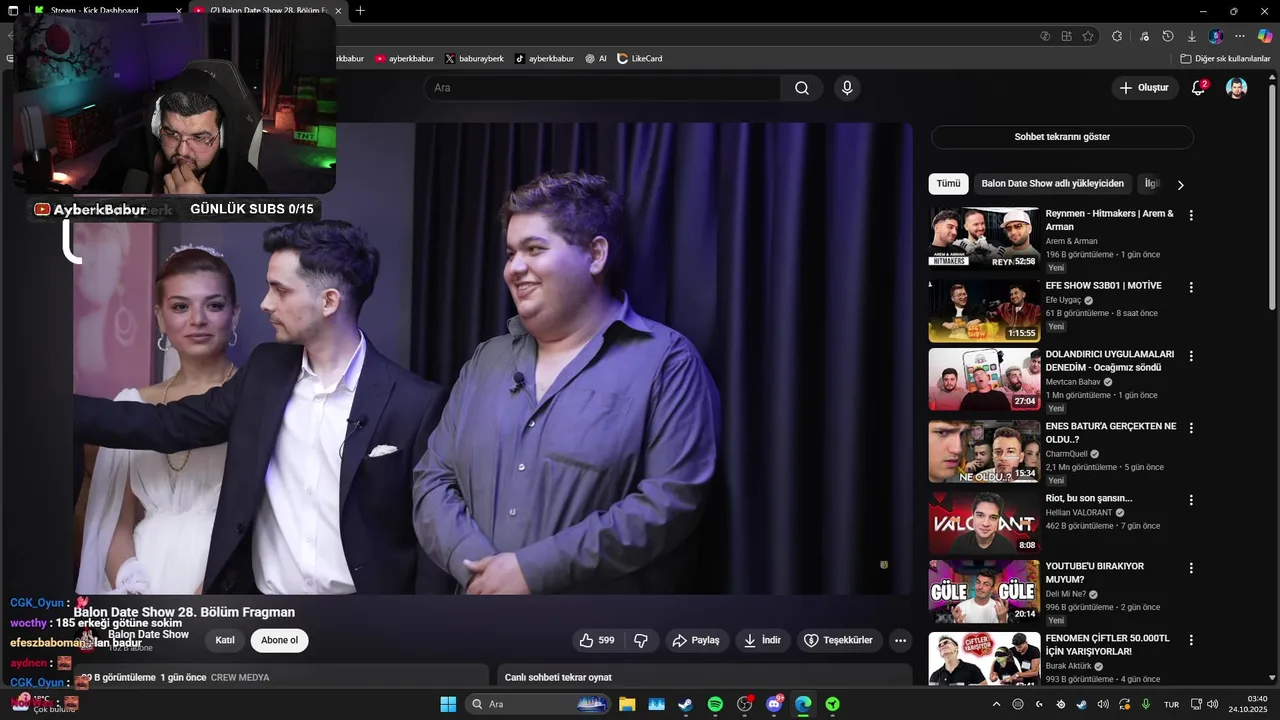Open Microsoft Edge taskbar icon
Screen dimensions: 1280x720
pos(803,704)
